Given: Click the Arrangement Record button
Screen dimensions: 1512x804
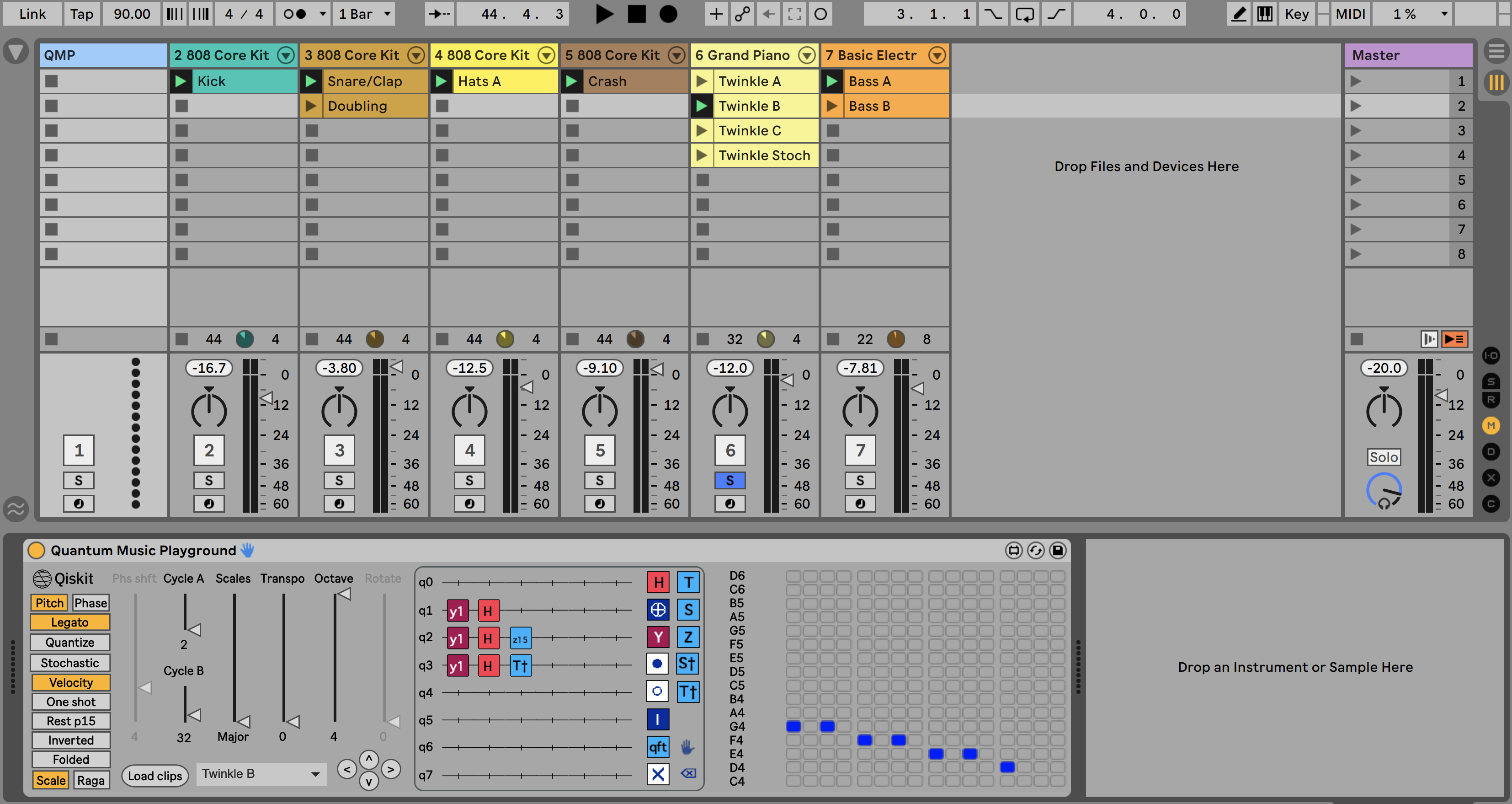Looking at the screenshot, I should pos(668,14).
